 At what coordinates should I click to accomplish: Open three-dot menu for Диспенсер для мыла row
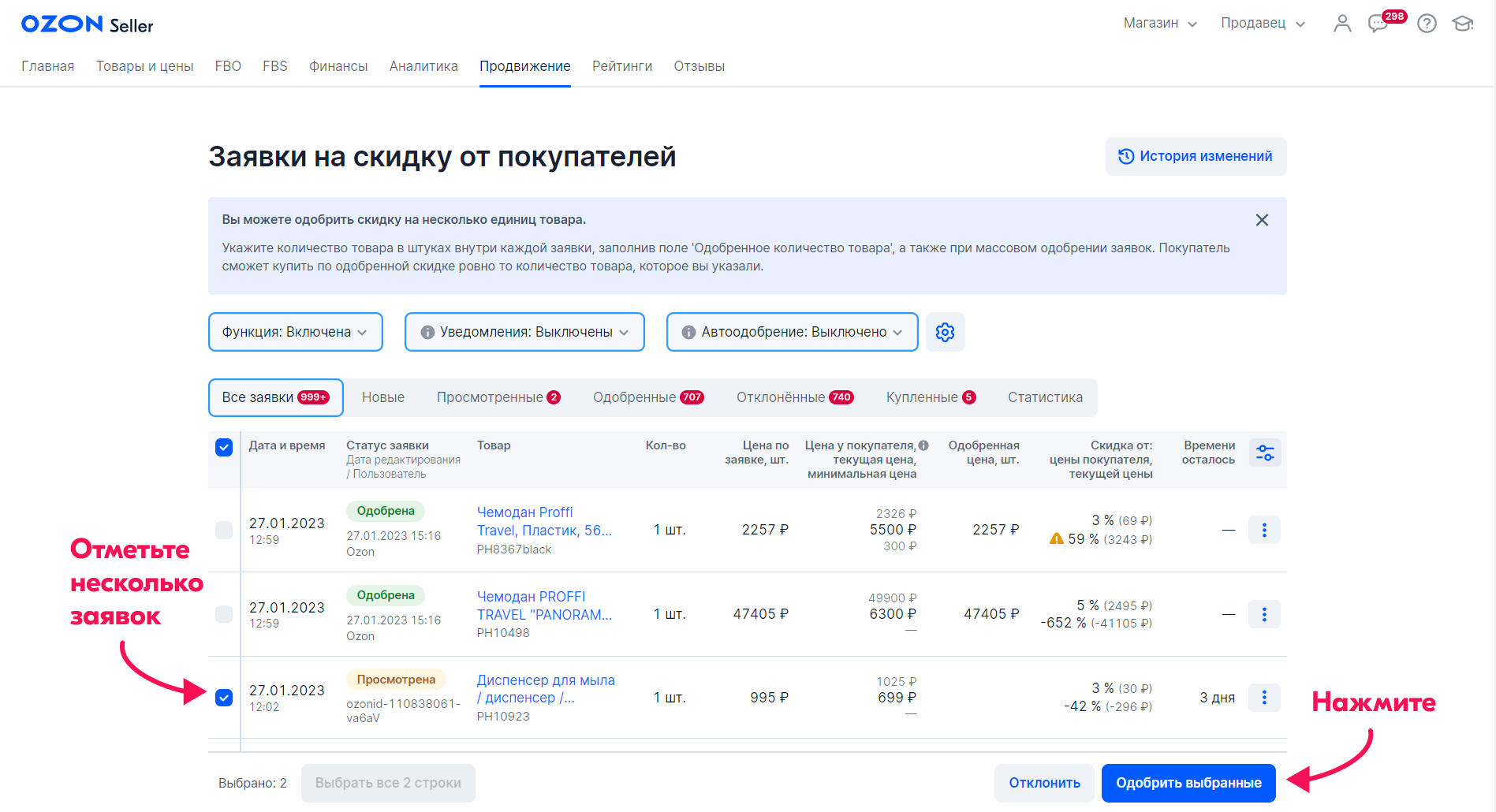coord(1264,698)
